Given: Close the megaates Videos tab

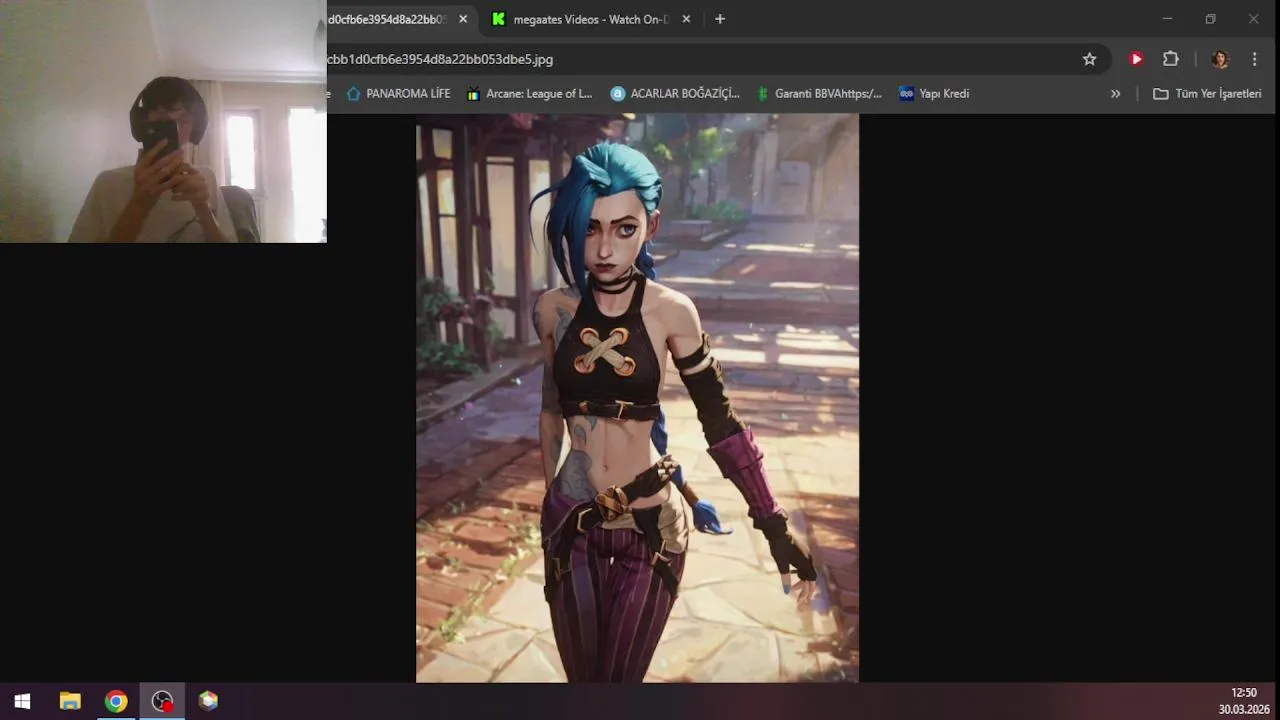Looking at the screenshot, I should pyautogui.click(x=686, y=19).
